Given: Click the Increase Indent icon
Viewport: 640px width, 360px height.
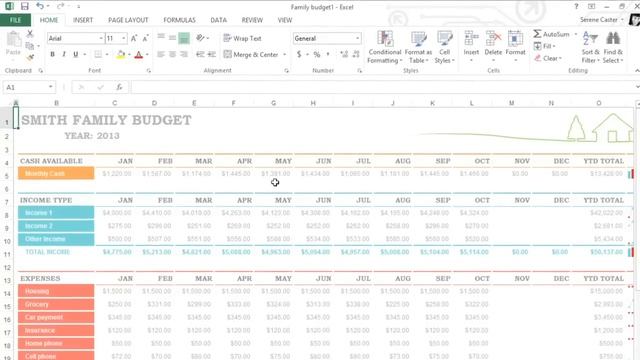Looking at the screenshot, I should [x=212, y=54].
